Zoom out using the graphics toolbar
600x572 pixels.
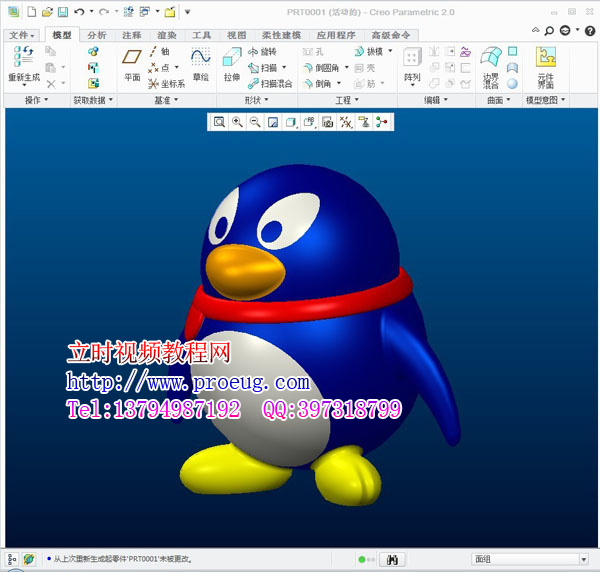255,122
